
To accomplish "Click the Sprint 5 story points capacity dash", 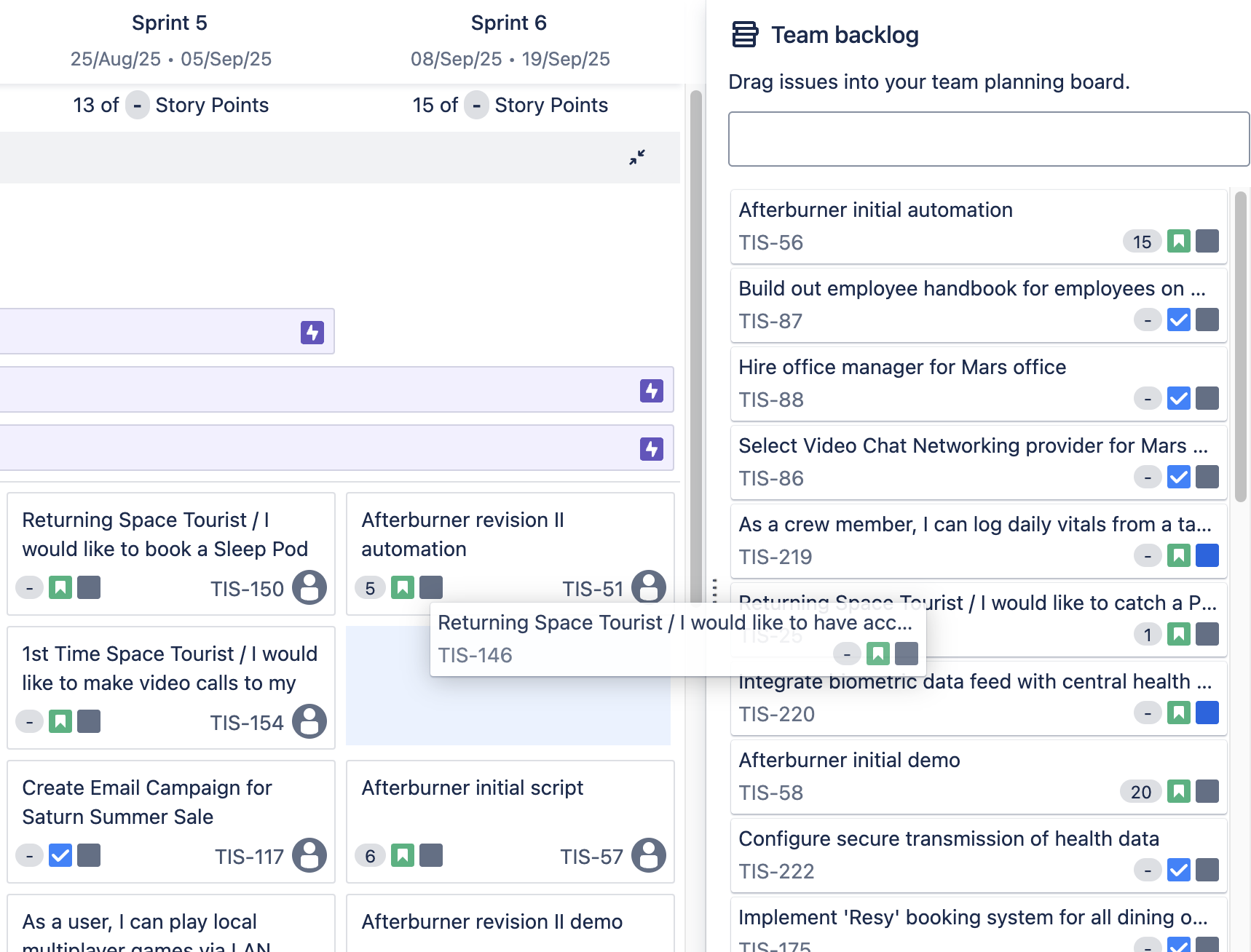I will click(137, 105).
